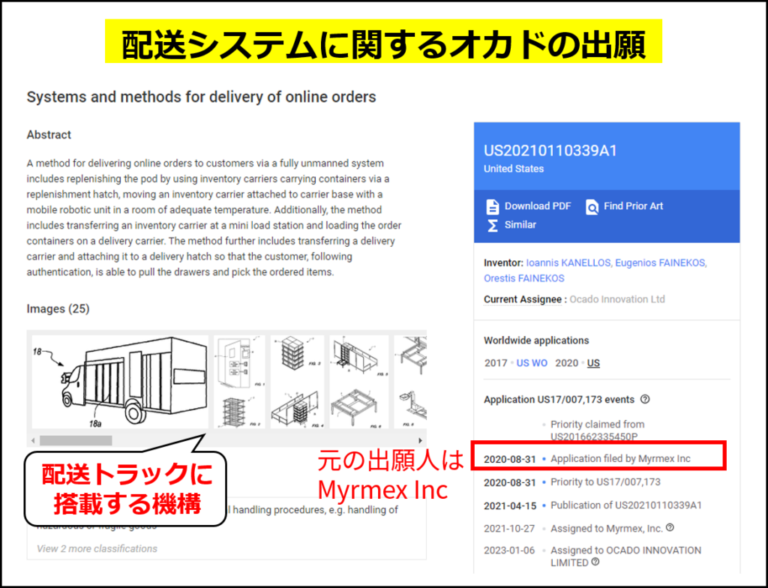Click help icon after Assigned to Myrmex, Inc.
This screenshot has width=768, height=588.
point(670,528)
